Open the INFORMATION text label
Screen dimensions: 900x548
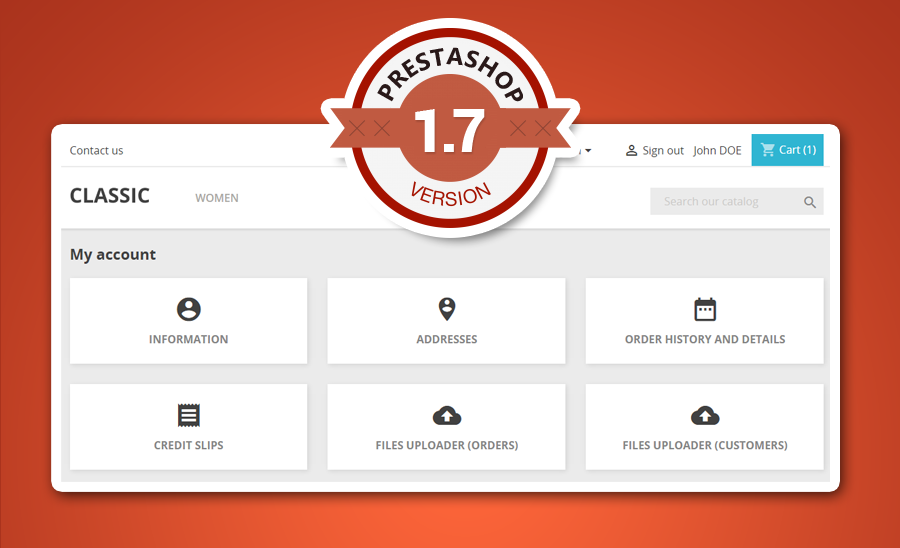[x=188, y=339]
